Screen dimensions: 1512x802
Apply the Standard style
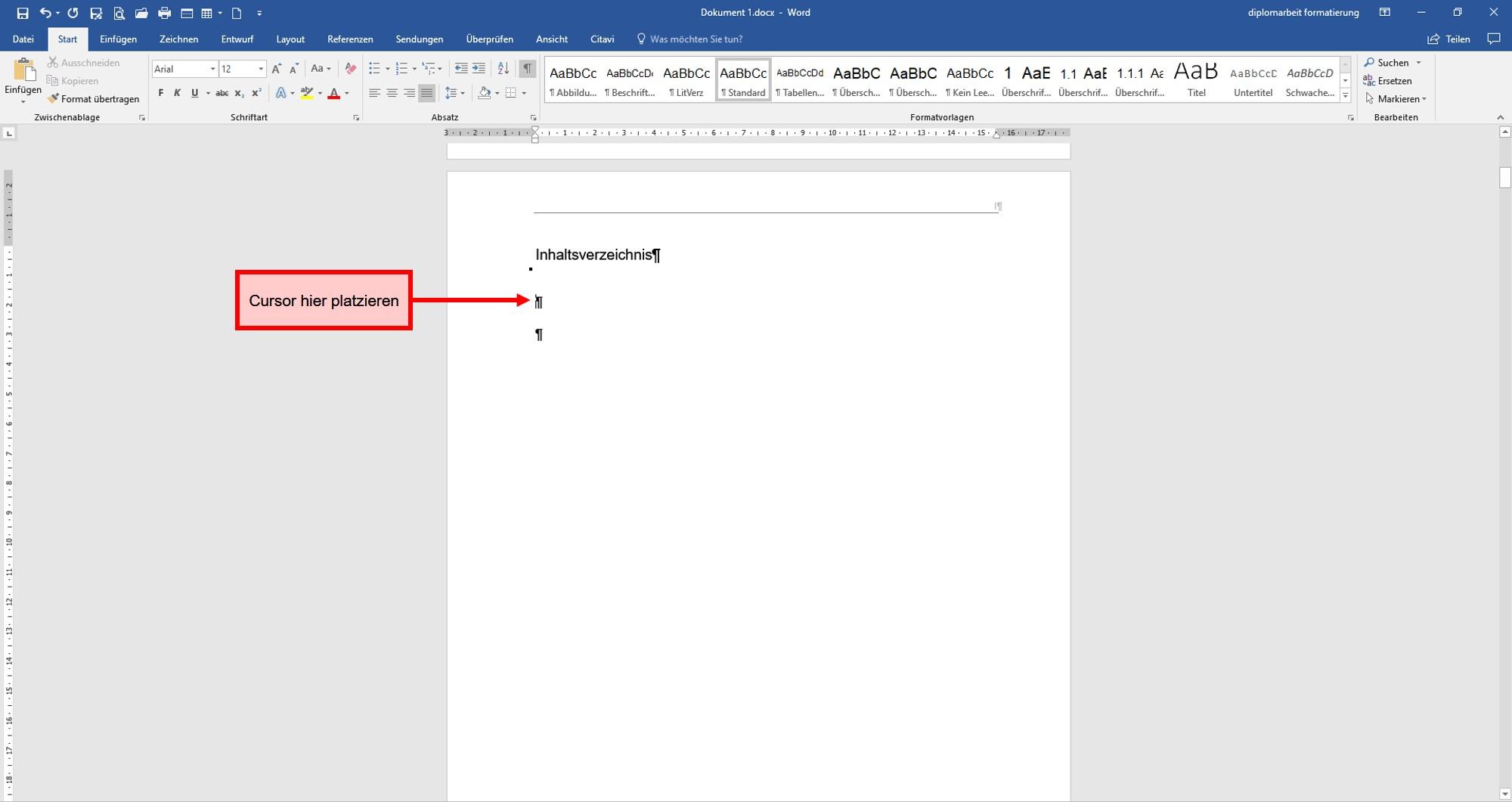coord(743,79)
